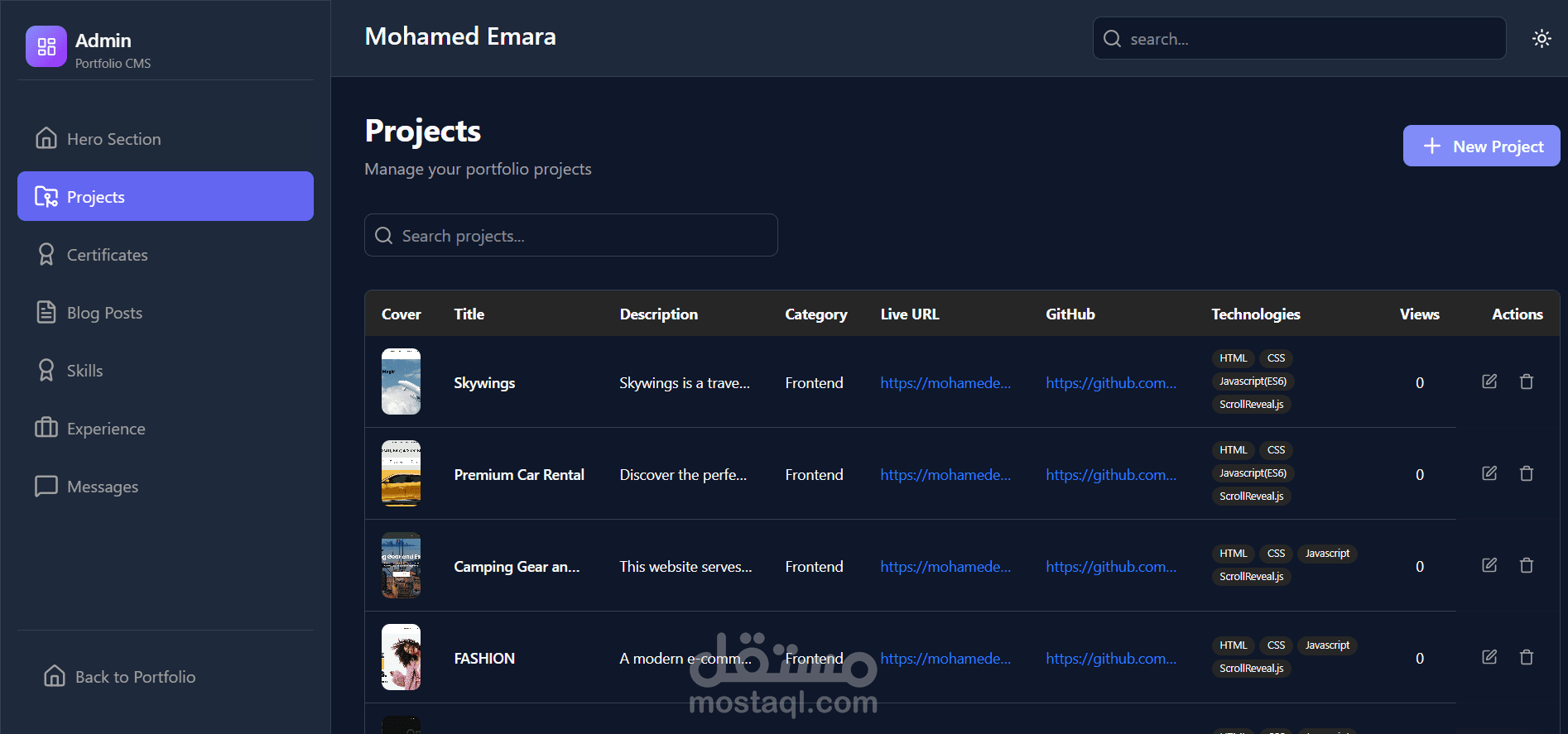The width and height of the screenshot is (1568, 734).
Task: Click the Mohamed Emara header title
Action: [460, 36]
